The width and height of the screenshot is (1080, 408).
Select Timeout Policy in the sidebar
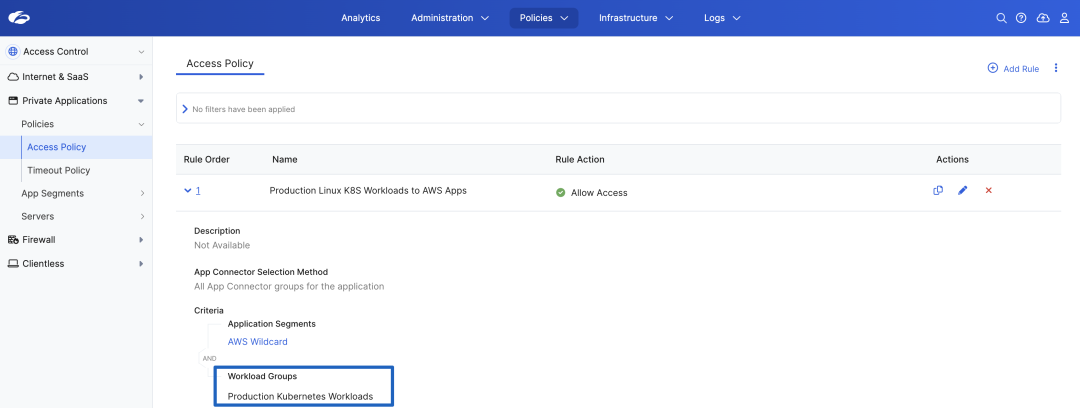coord(58,171)
